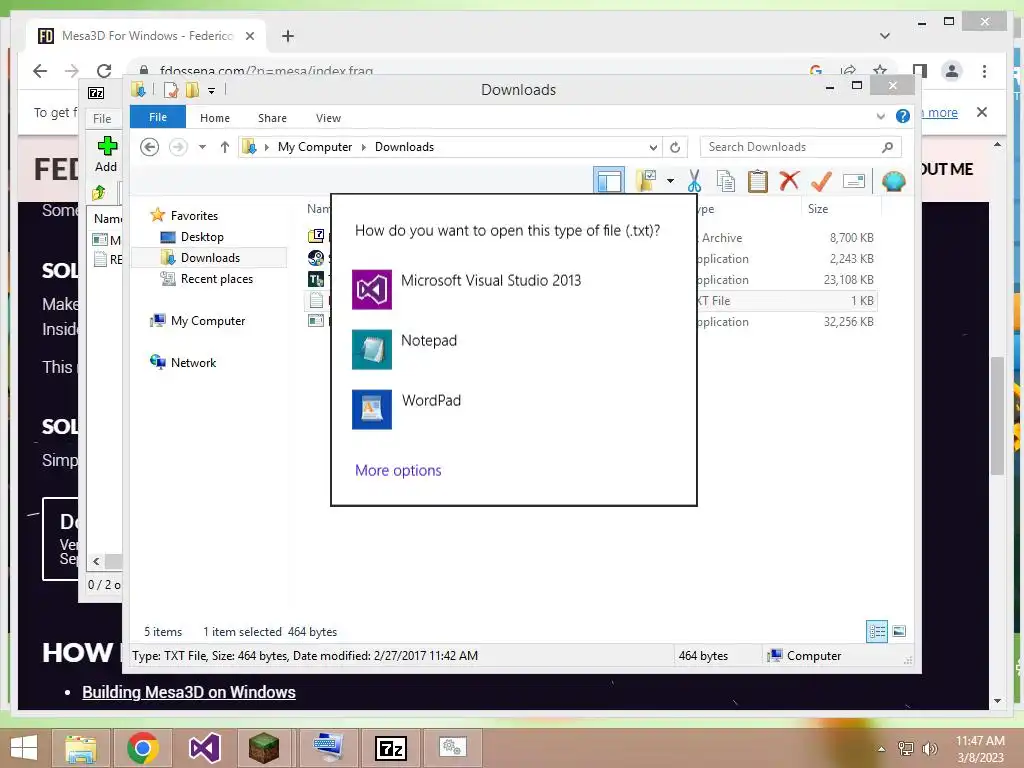This screenshot has height=768, width=1024.
Task: Click the Cut scissors icon
Action: coord(694,181)
